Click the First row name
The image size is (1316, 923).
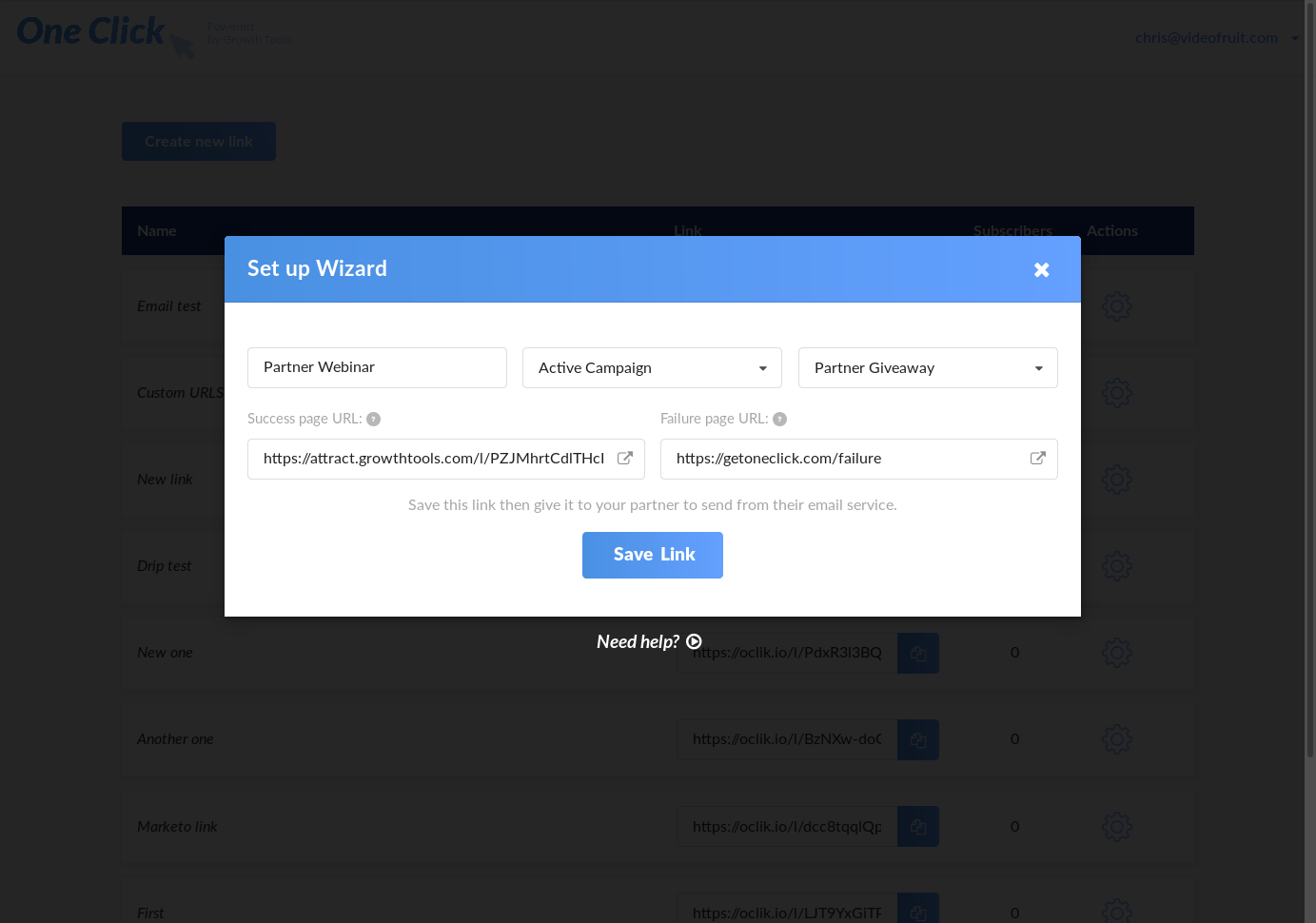pyautogui.click(x=150, y=913)
